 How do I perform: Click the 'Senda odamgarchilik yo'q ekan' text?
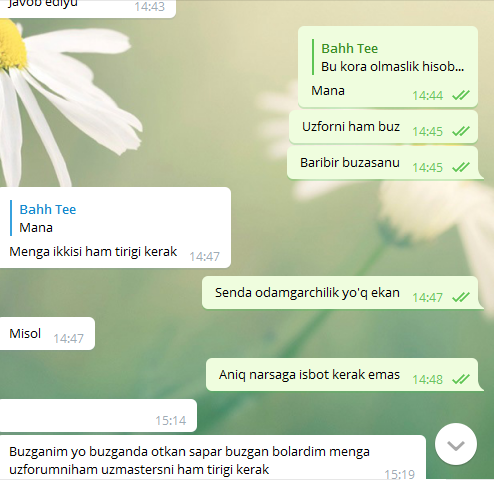pos(307,293)
